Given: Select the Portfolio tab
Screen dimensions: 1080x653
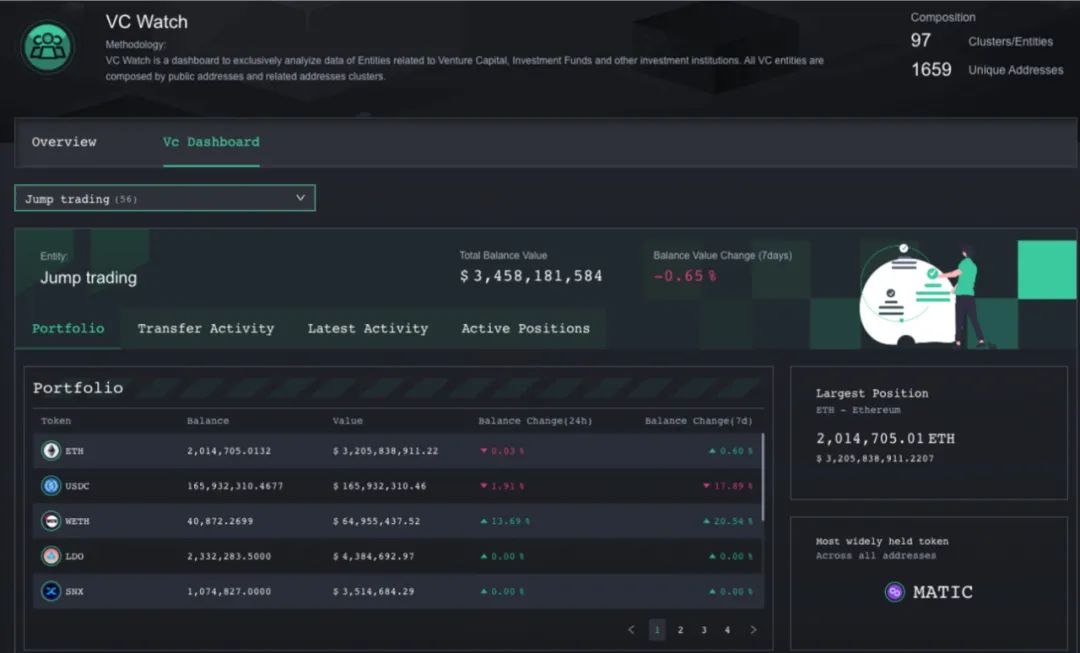Looking at the screenshot, I should pos(68,328).
